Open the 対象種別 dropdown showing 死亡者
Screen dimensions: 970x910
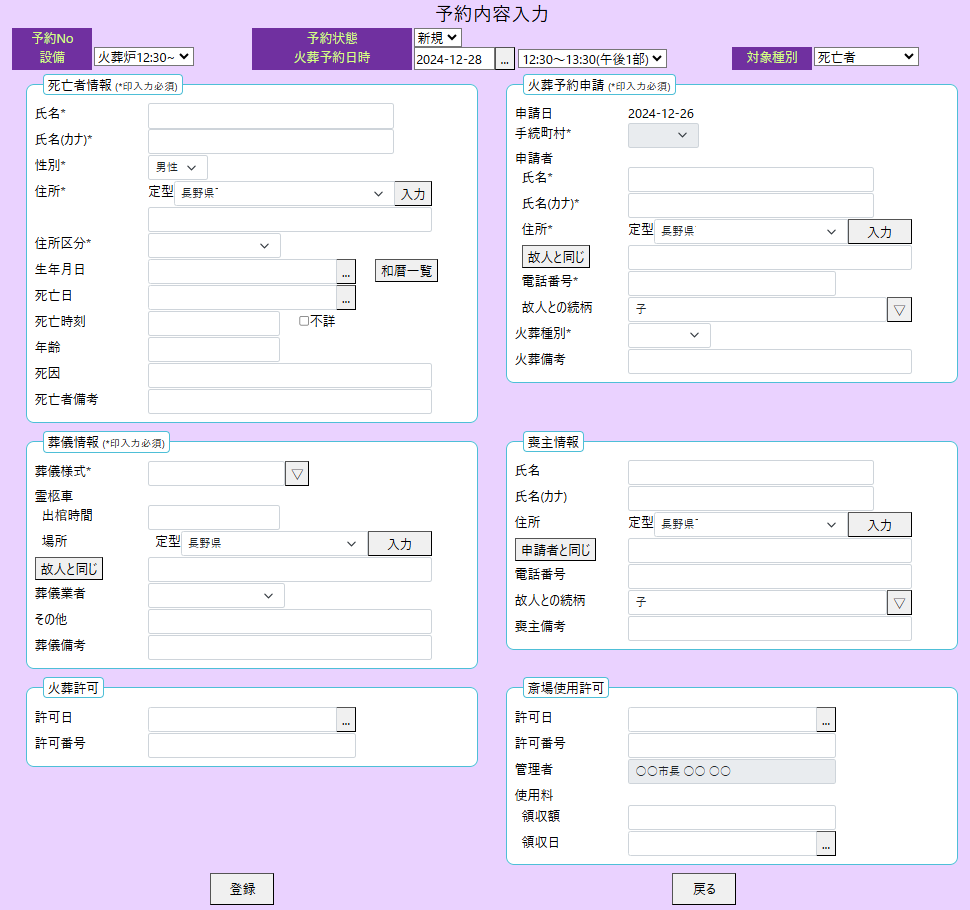click(866, 57)
